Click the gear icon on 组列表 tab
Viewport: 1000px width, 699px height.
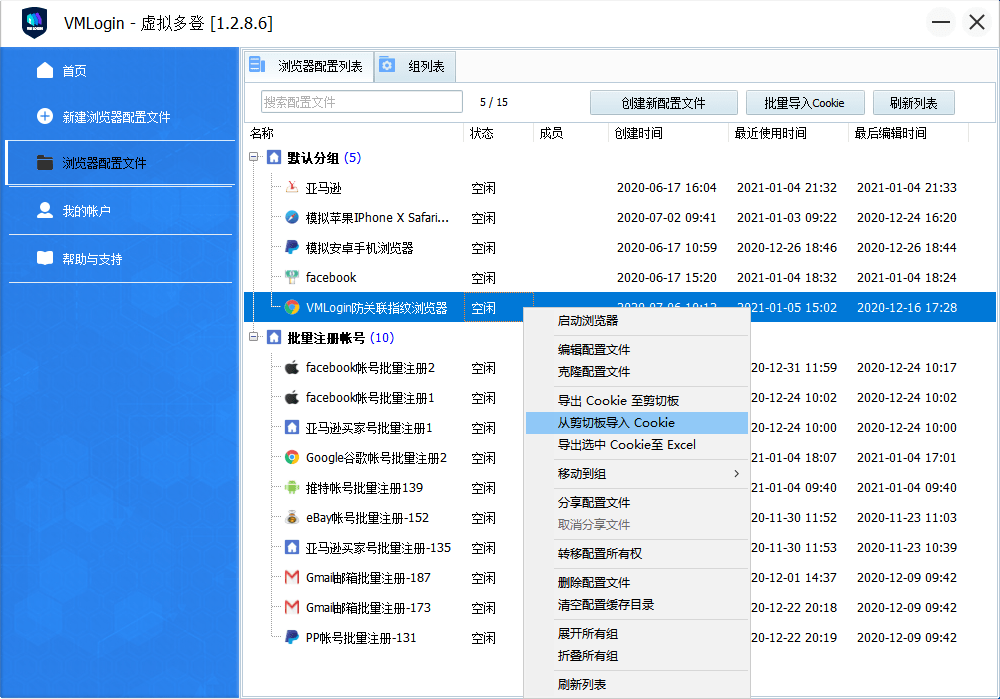(x=387, y=64)
